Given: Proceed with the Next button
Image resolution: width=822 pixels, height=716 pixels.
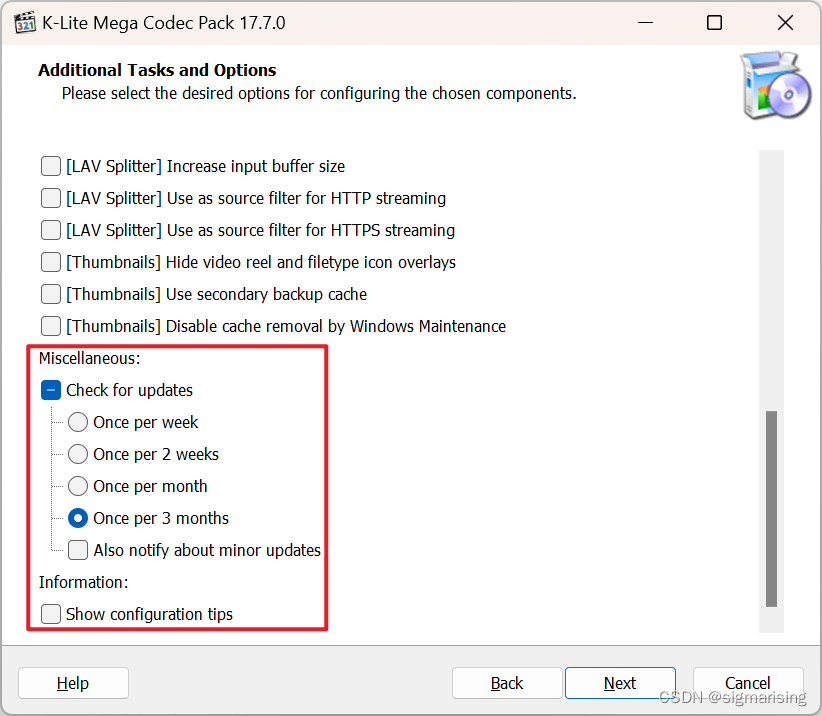Looking at the screenshot, I should [x=620, y=683].
